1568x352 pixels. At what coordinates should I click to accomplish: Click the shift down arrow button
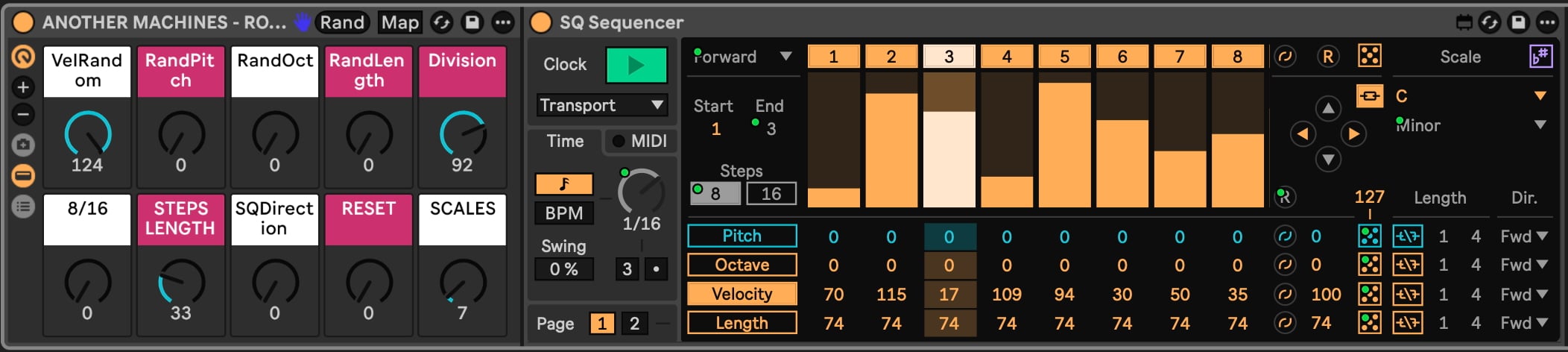coord(1328,159)
